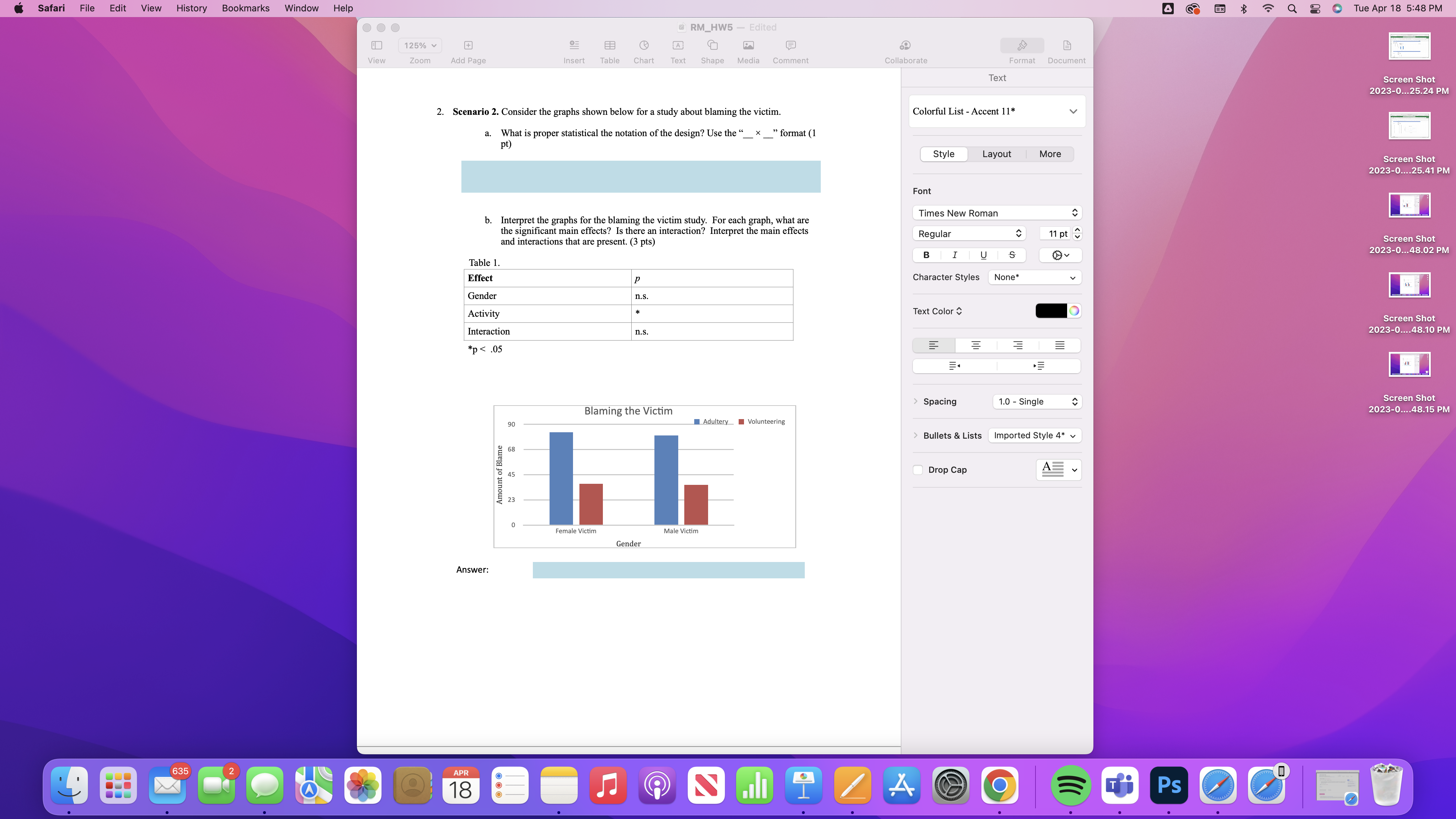Image resolution: width=1456 pixels, height=819 pixels.
Task: Open the Shape picker
Action: (712, 50)
